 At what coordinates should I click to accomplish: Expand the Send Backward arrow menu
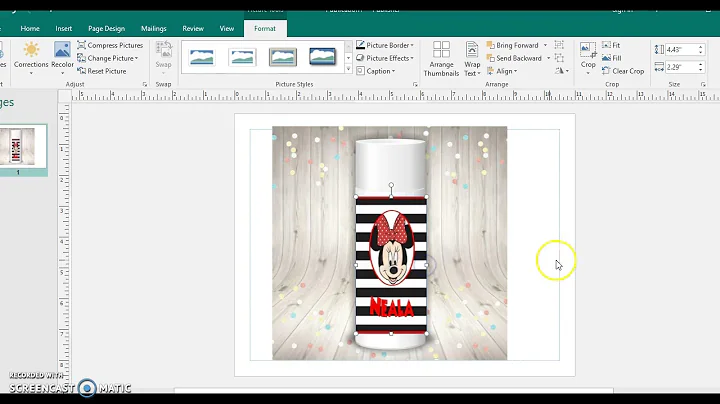[x=548, y=58]
